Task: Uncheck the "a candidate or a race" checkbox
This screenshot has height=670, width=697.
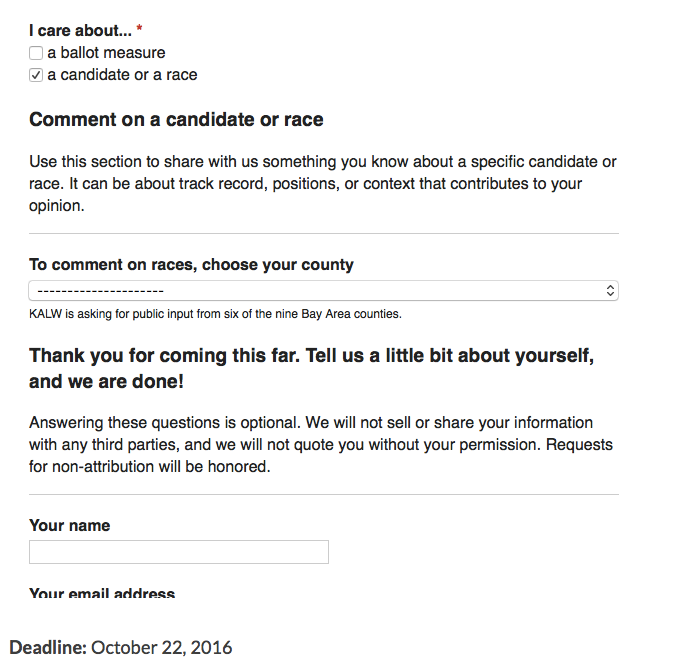Action: 36,75
